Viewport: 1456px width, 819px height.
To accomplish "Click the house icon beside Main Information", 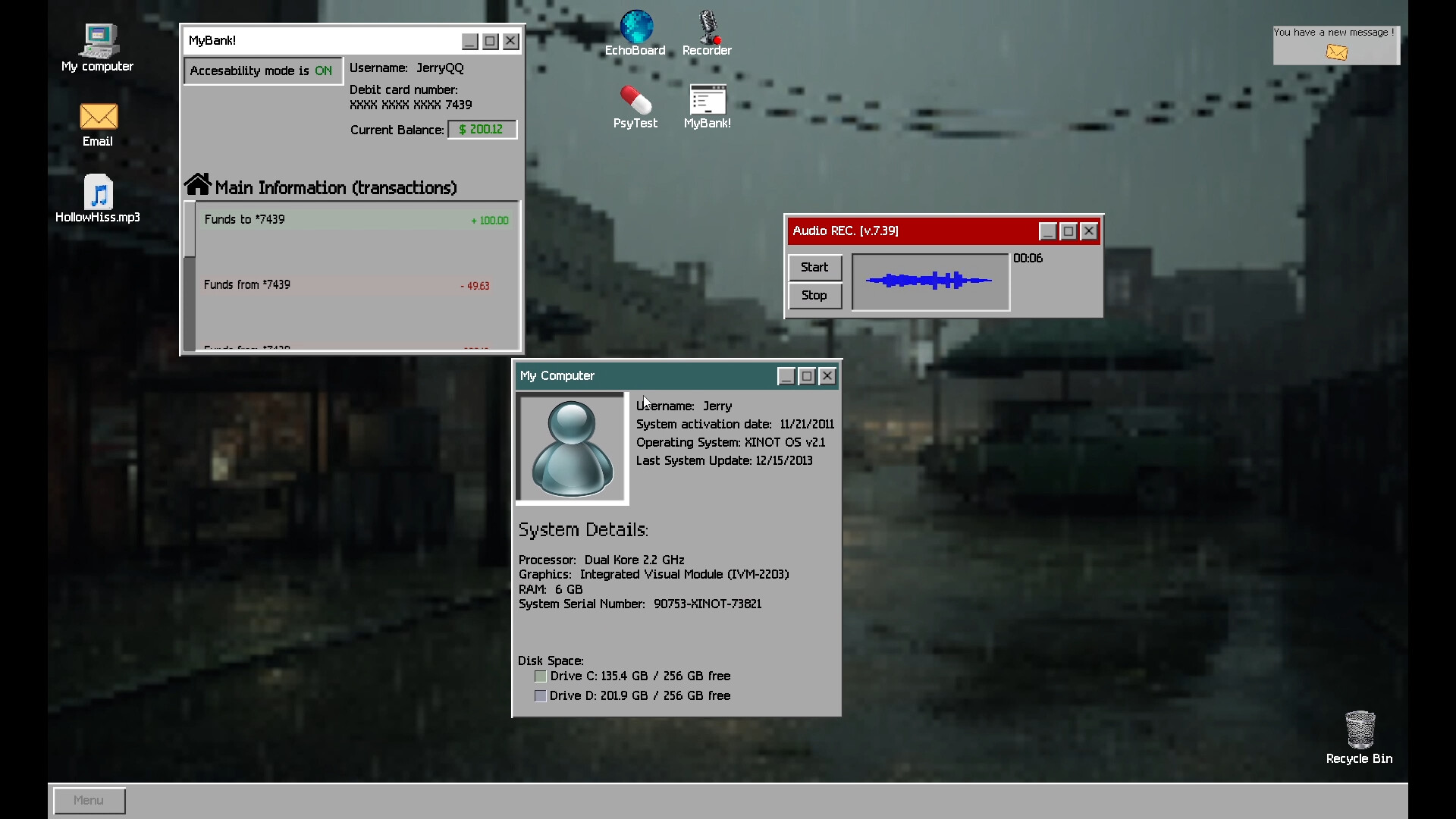I will click(x=198, y=184).
